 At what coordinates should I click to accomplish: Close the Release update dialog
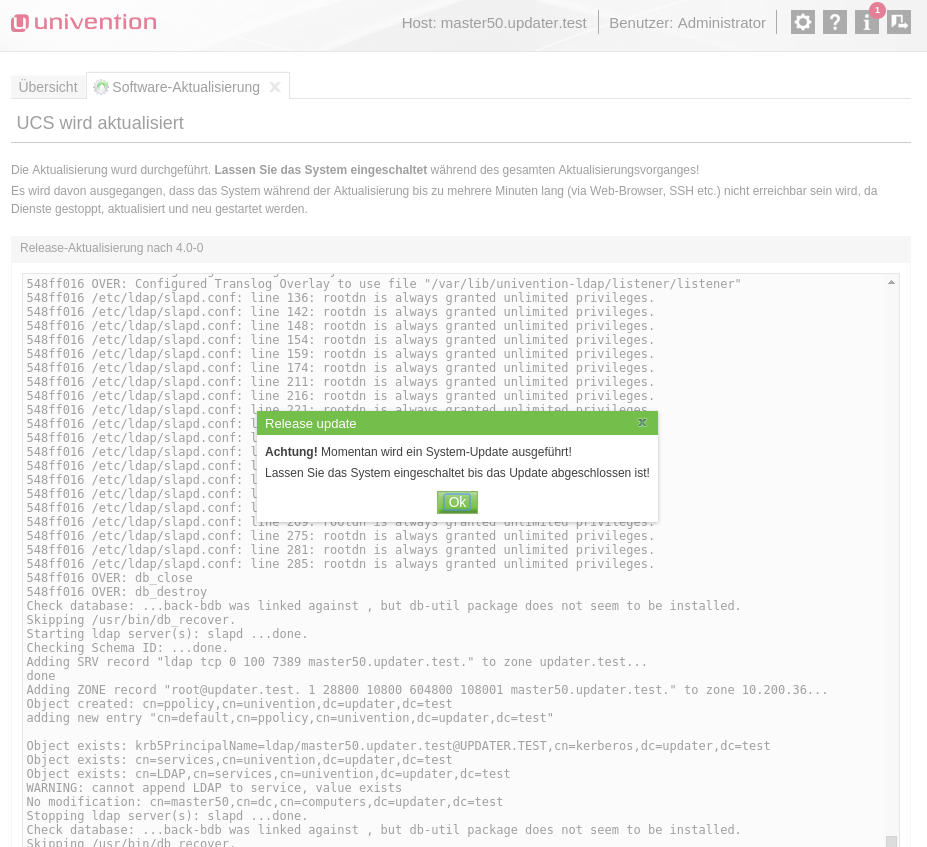tap(642, 423)
